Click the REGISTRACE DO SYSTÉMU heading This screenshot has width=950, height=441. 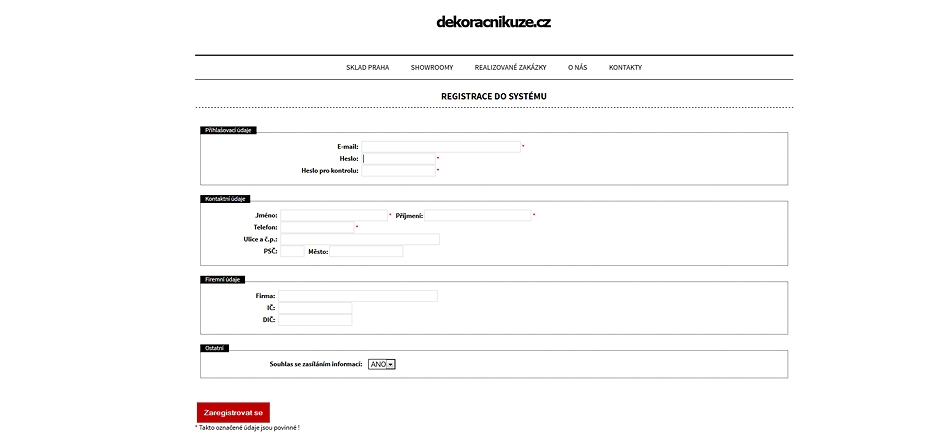[494, 96]
